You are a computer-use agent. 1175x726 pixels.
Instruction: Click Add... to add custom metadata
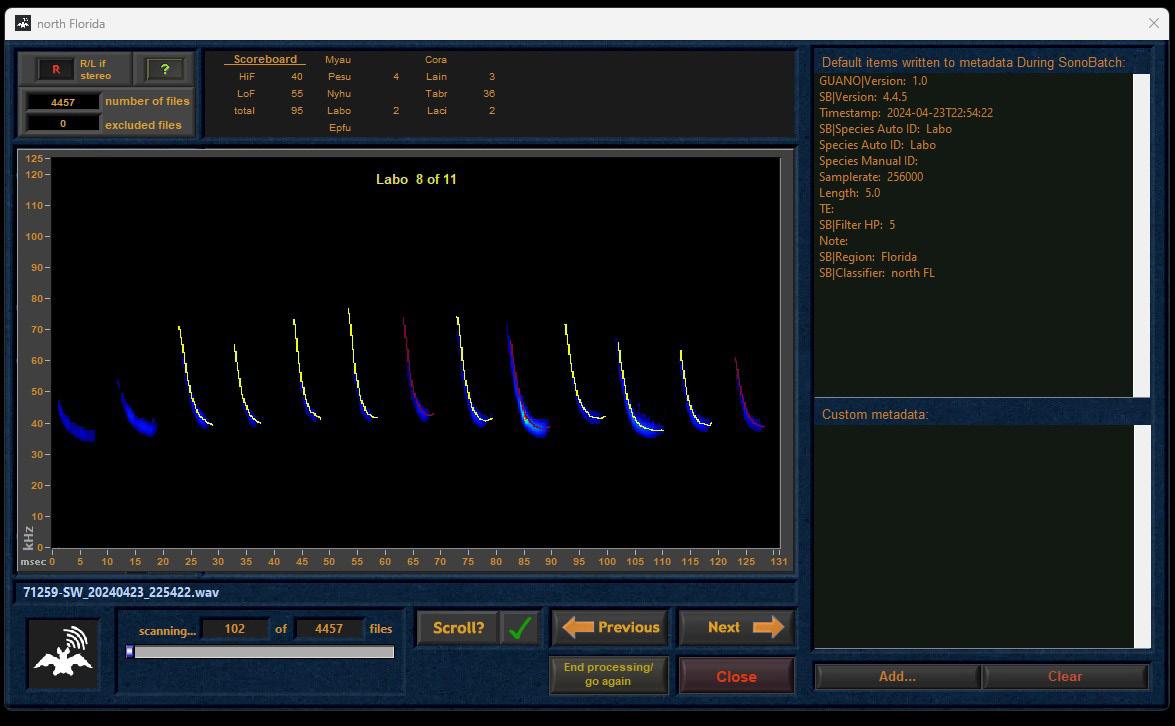click(897, 676)
